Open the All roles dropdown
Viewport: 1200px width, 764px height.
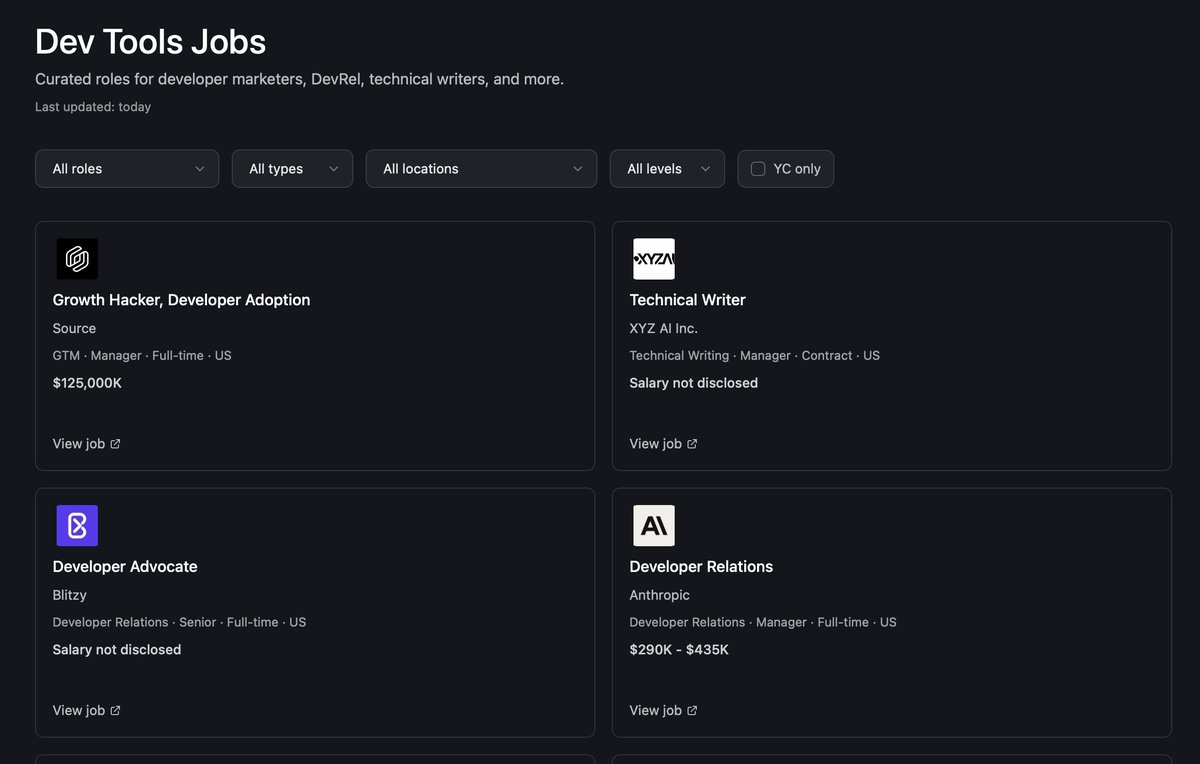pyautogui.click(x=127, y=169)
